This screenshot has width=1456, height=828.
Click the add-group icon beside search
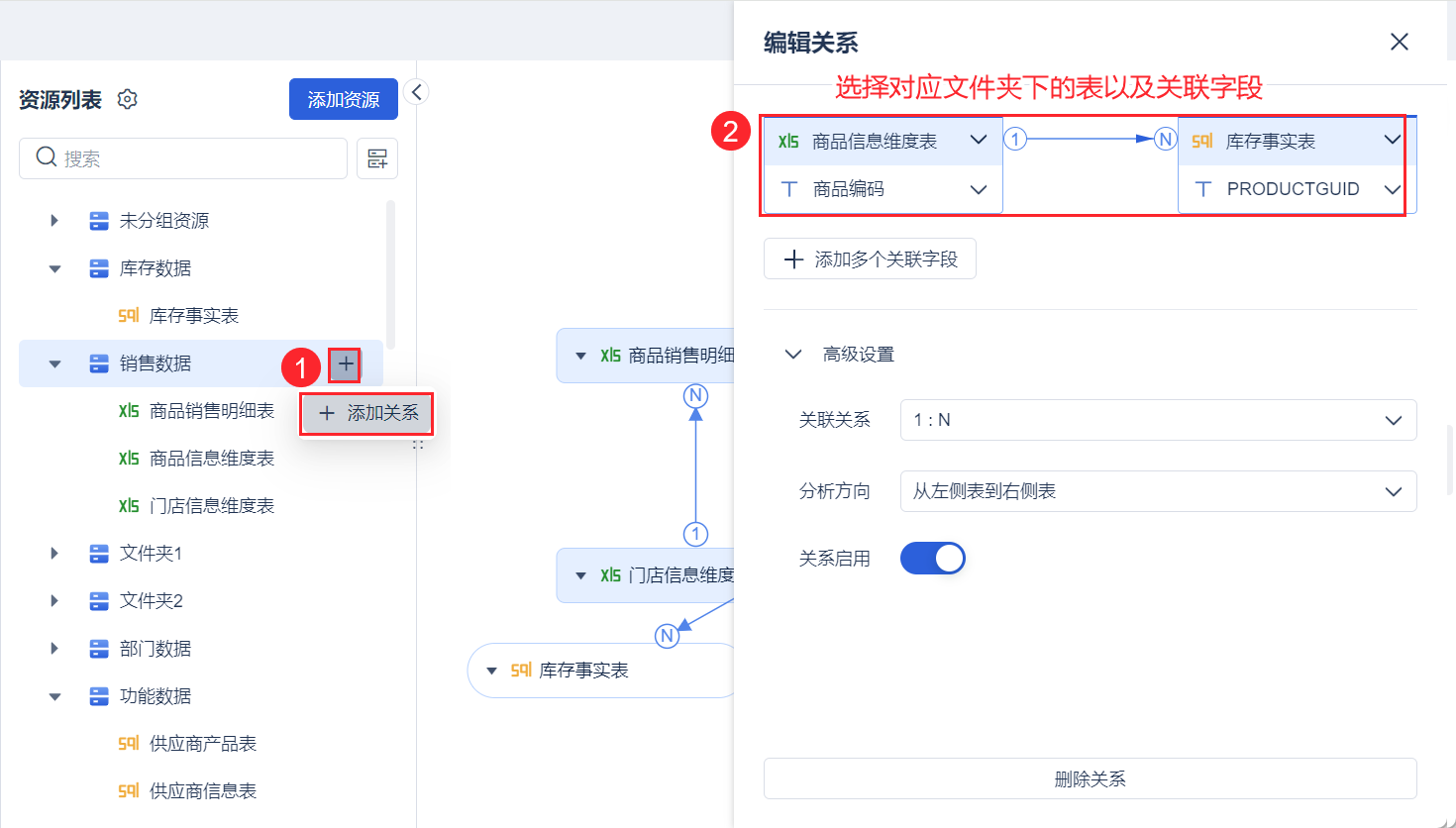[x=377, y=158]
